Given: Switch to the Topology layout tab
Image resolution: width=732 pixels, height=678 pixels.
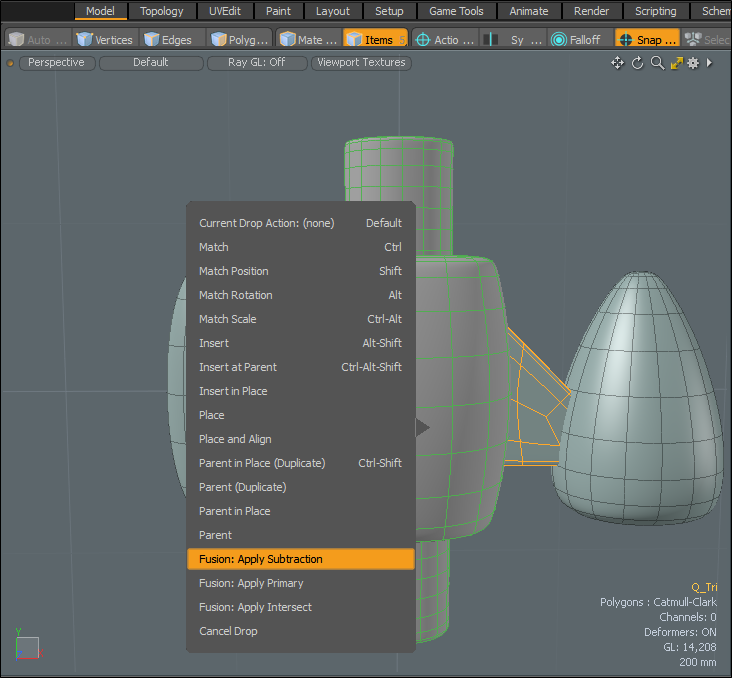Looking at the screenshot, I should coord(161,11).
